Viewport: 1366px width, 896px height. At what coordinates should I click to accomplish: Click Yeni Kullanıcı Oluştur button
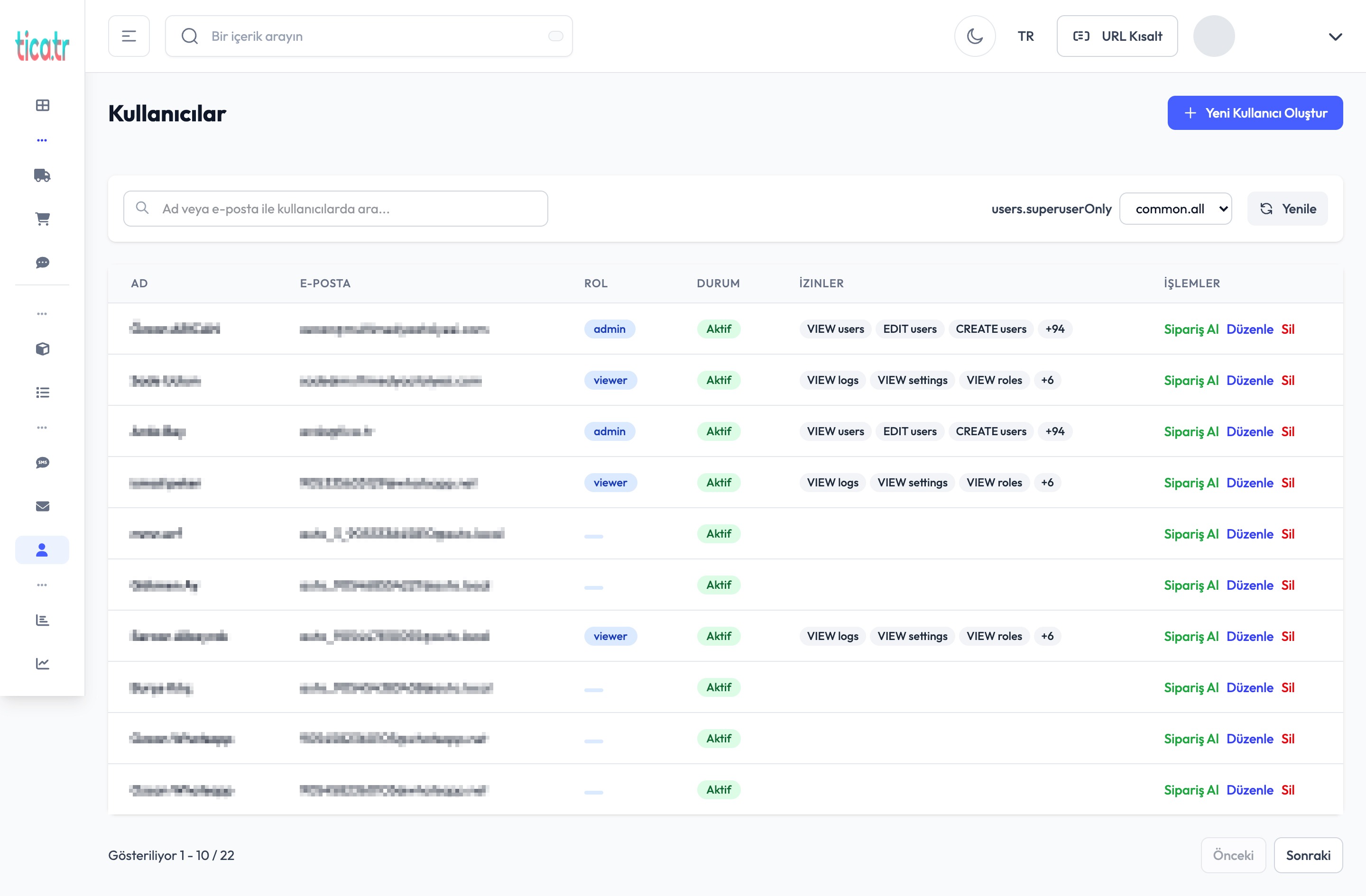point(1255,113)
